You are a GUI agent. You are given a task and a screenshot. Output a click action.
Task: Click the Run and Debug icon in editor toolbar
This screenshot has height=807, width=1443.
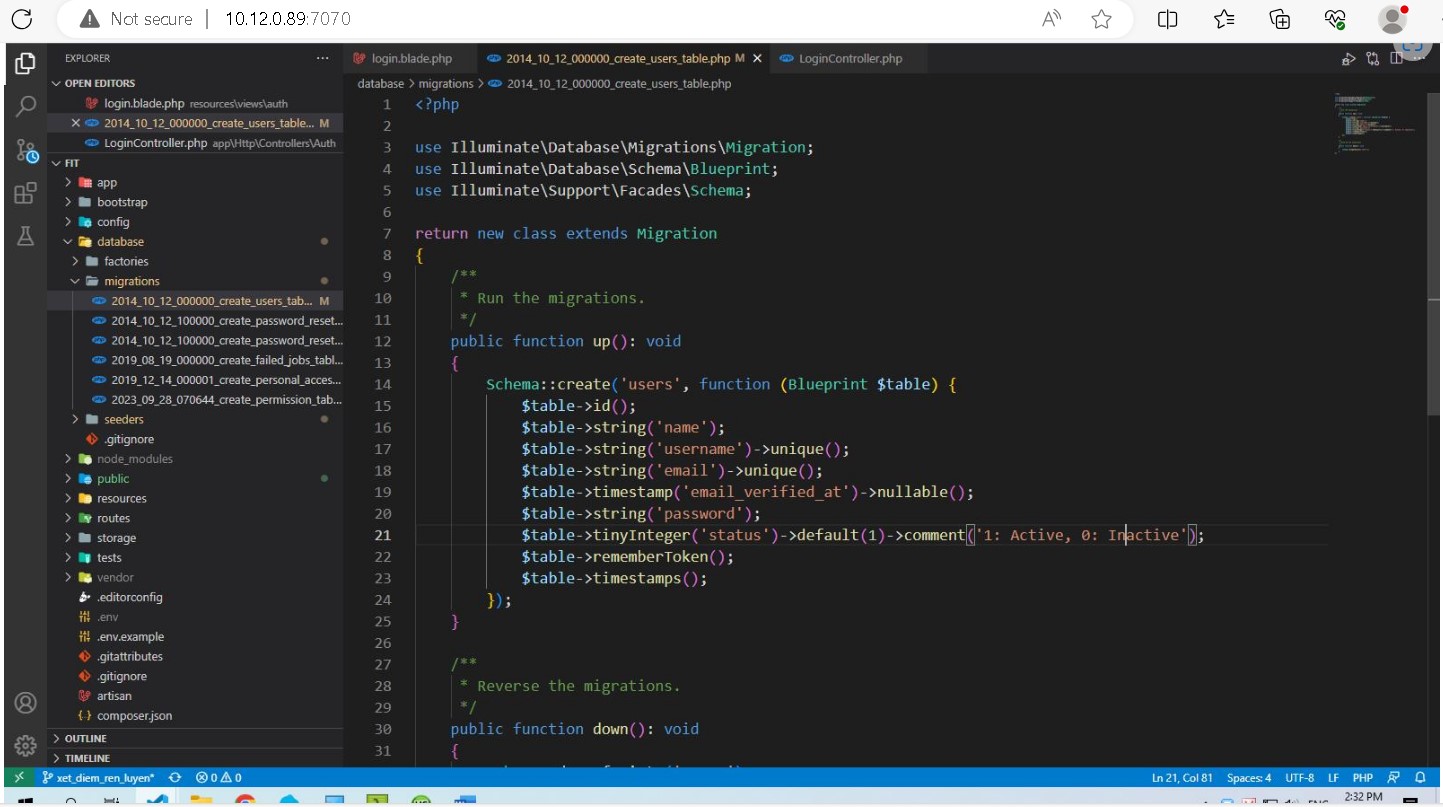click(x=1349, y=59)
